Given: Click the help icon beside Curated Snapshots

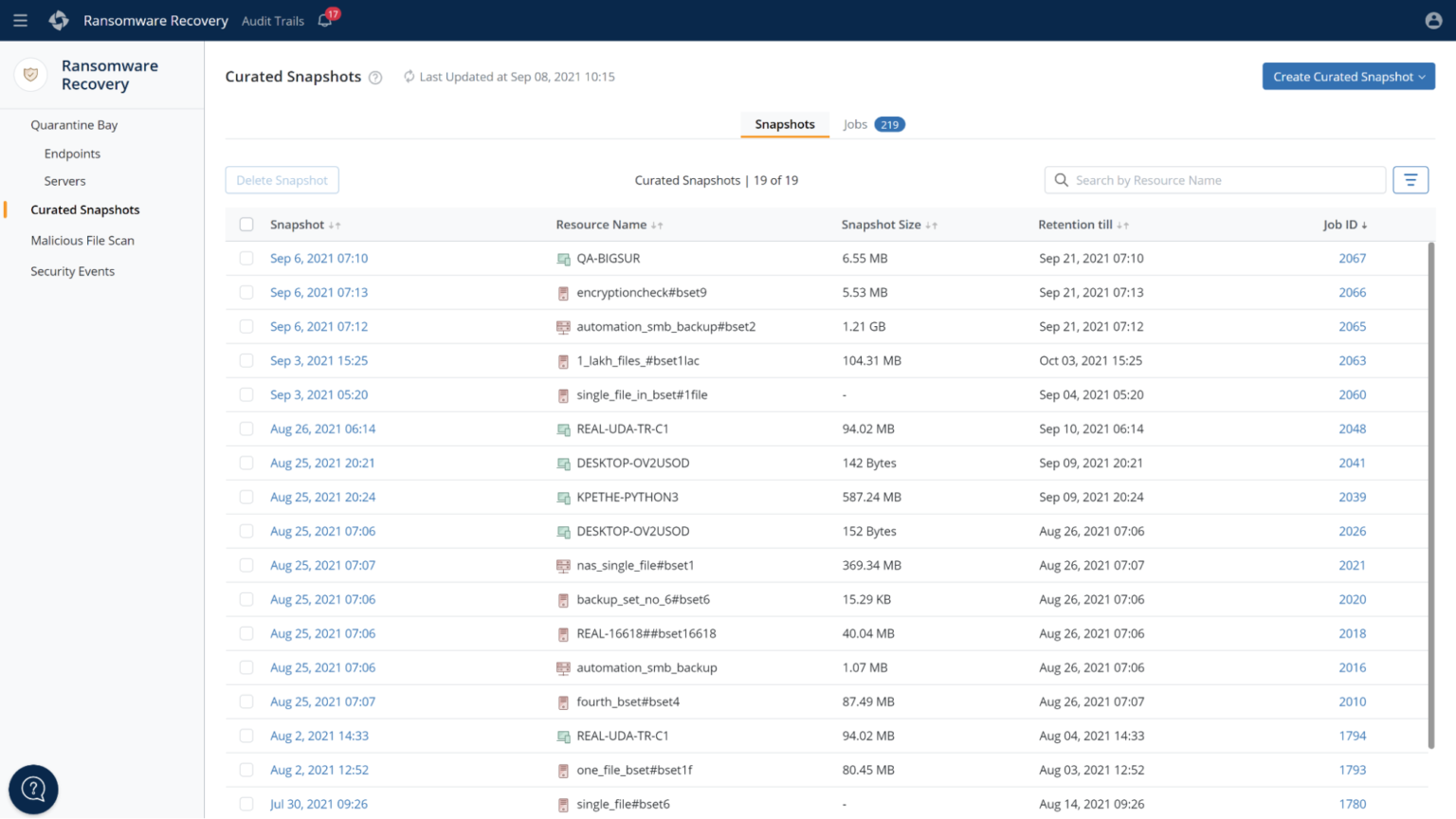Looking at the screenshot, I should (x=375, y=78).
